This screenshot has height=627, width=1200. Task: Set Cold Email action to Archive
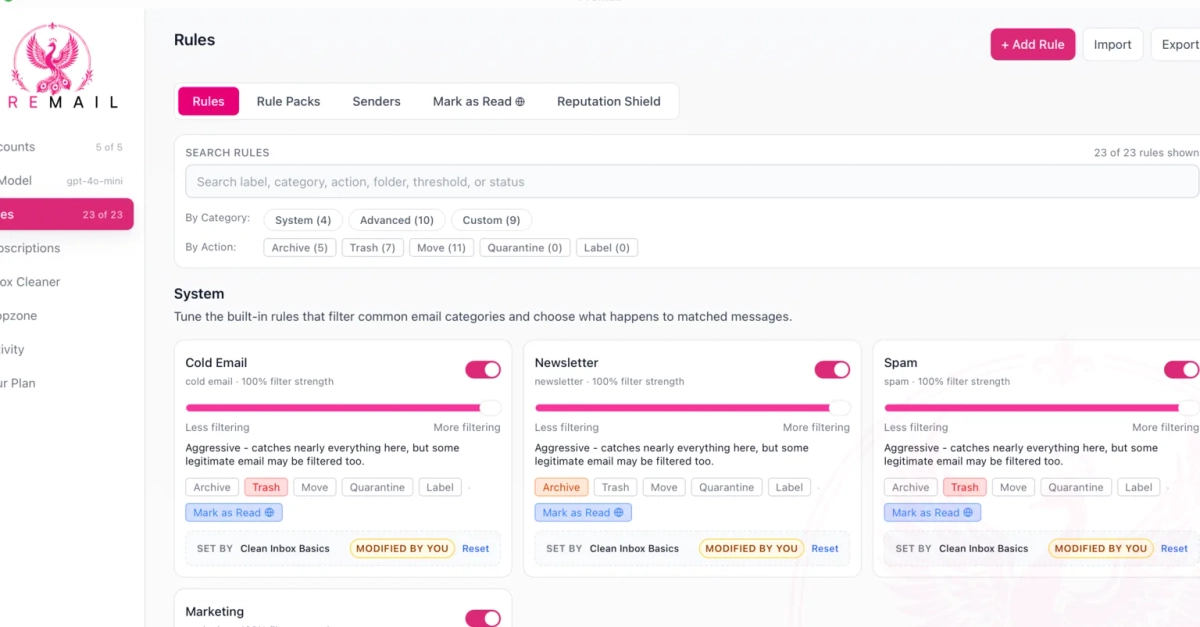coord(212,488)
